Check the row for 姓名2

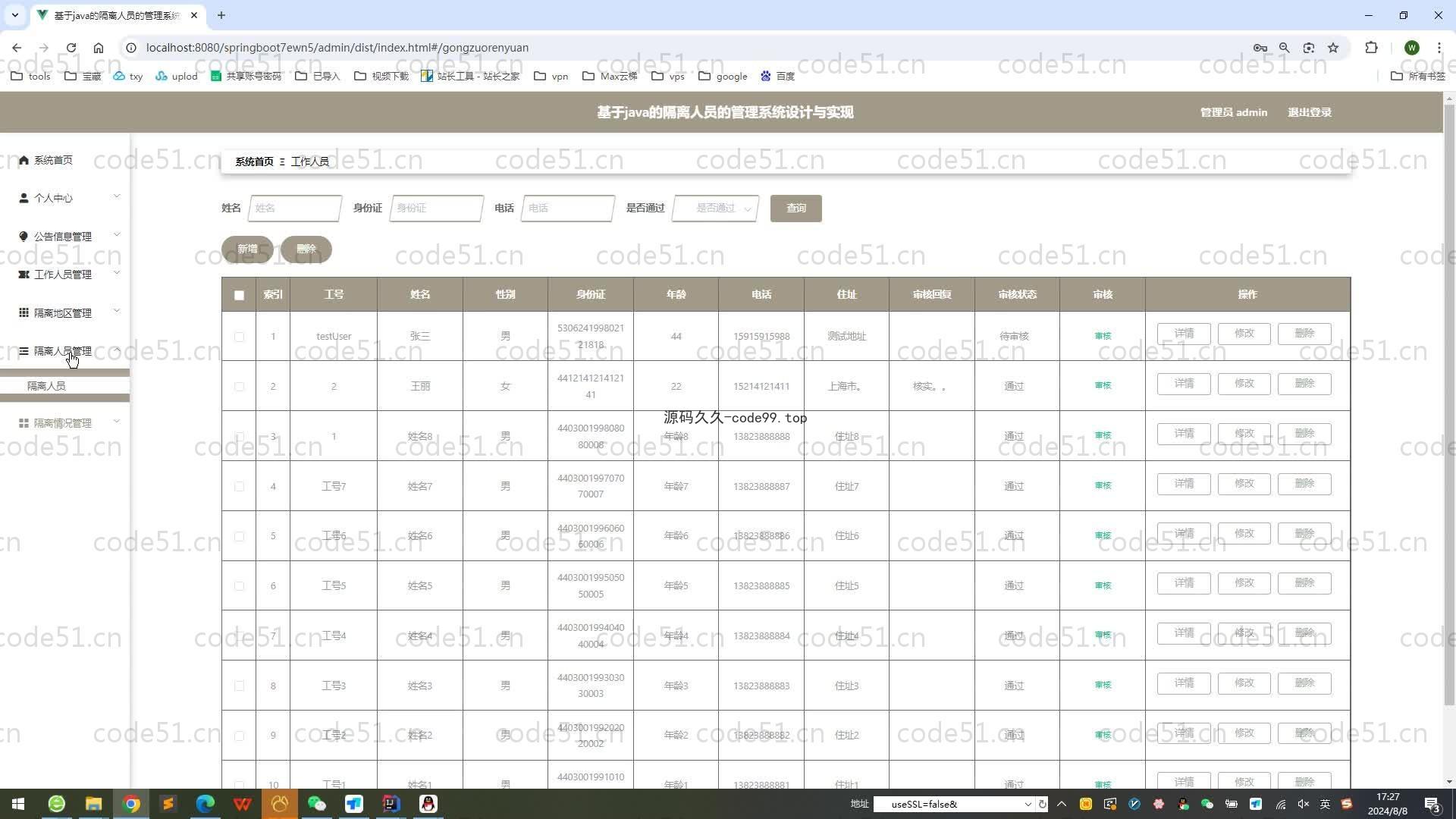tap(239, 736)
